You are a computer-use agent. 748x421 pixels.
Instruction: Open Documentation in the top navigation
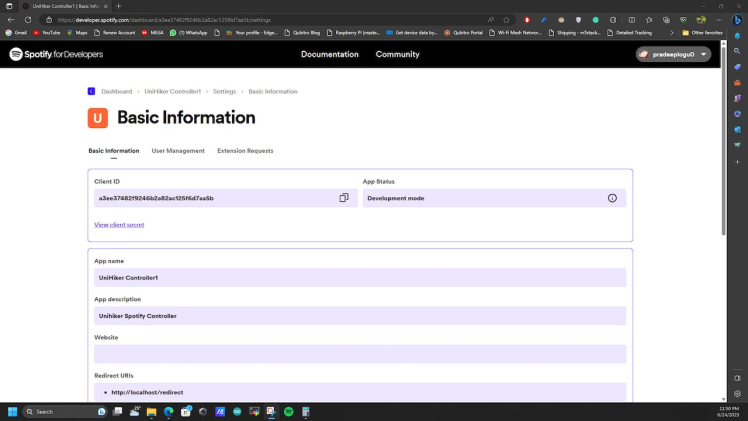[329, 54]
